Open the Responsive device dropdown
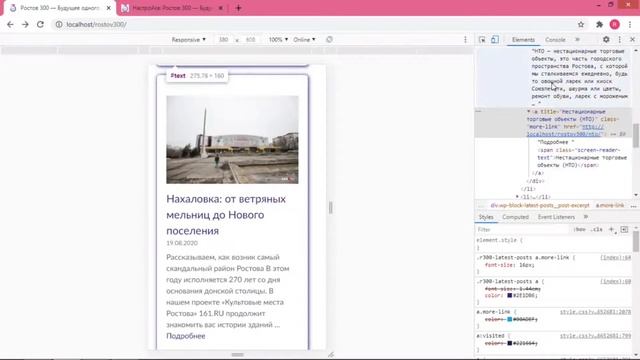This screenshot has width=640, height=360. click(x=188, y=40)
